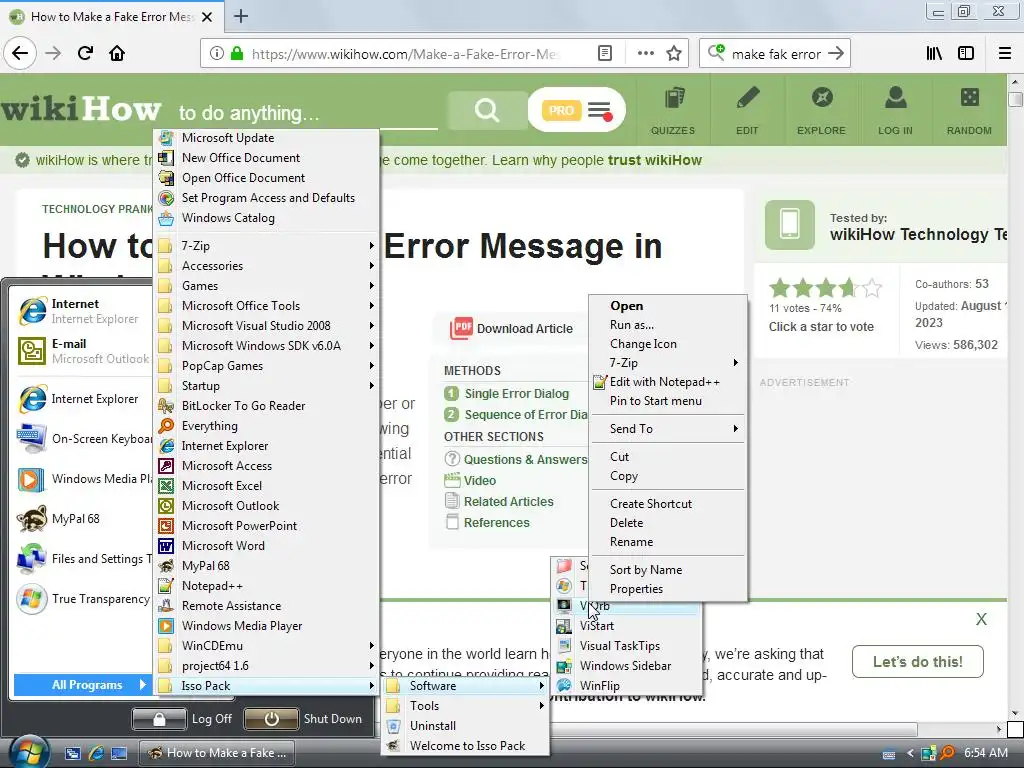Launch Microsoft Excel from programs list
The height and width of the screenshot is (768, 1024).
pyautogui.click(x=266, y=486)
